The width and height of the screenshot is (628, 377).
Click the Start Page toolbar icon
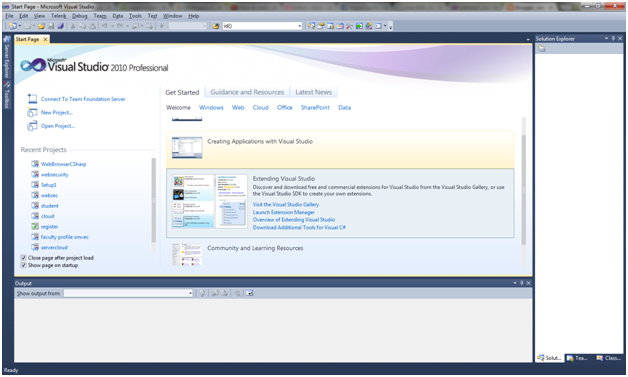pyautogui.click(x=359, y=26)
